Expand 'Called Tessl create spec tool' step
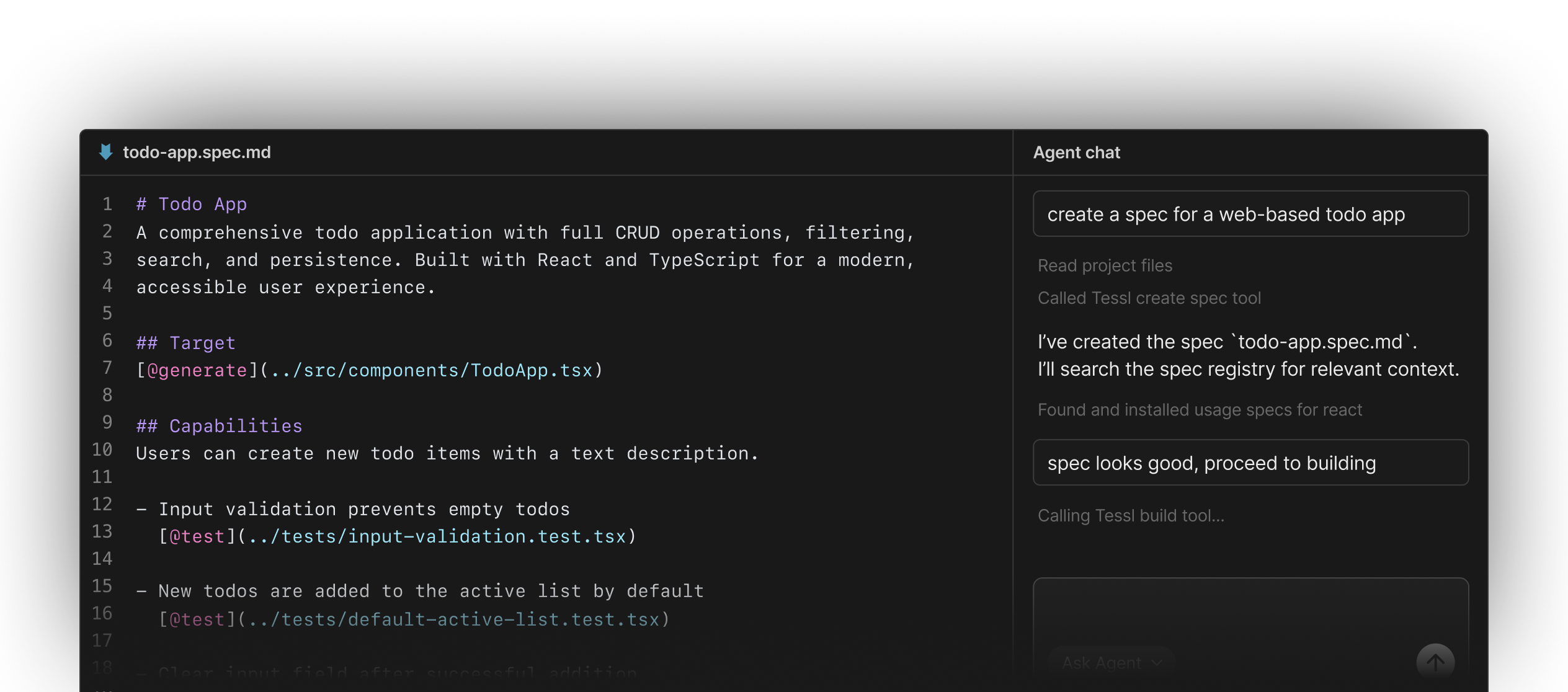The height and width of the screenshot is (692, 1568). (1149, 298)
